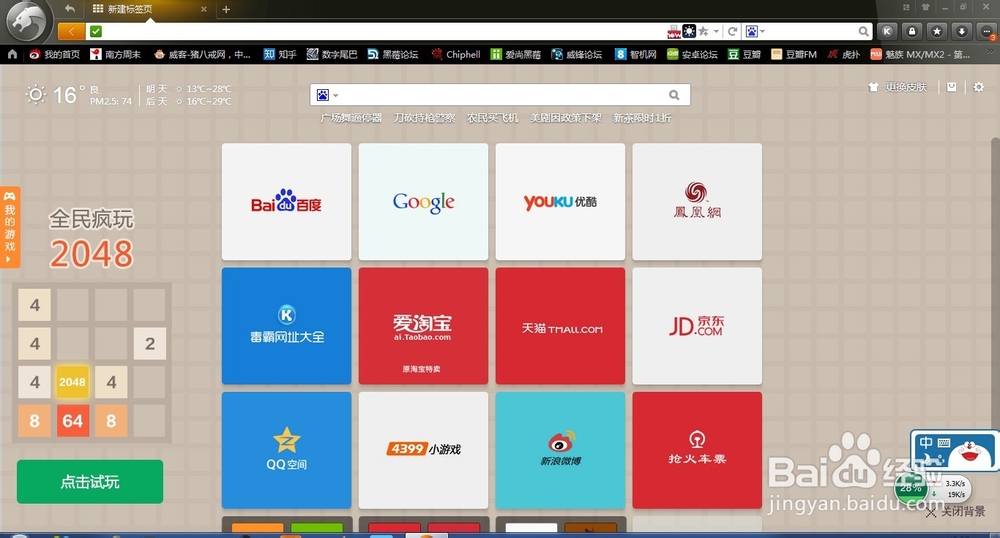The height and width of the screenshot is (538, 1000).
Task: Click the cheetah browser logo menu
Action: pyautogui.click(x=27, y=20)
